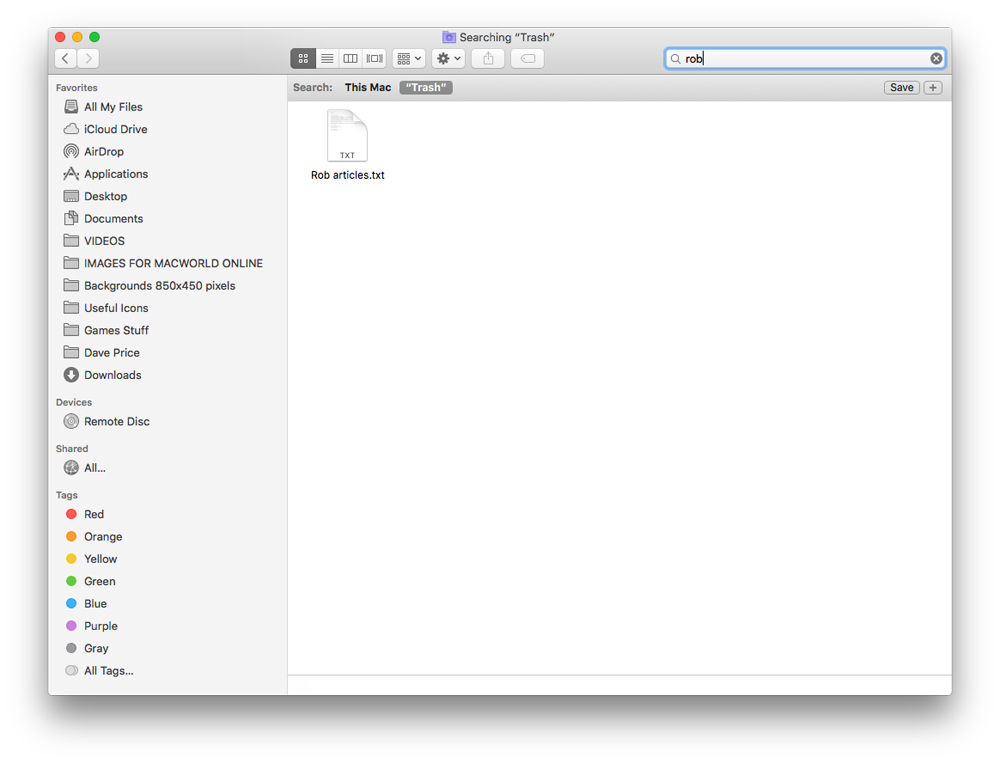Save the current search
The width and height of the screenshot is (1000, 764).
pyautogui.click(x=901, y=87)
